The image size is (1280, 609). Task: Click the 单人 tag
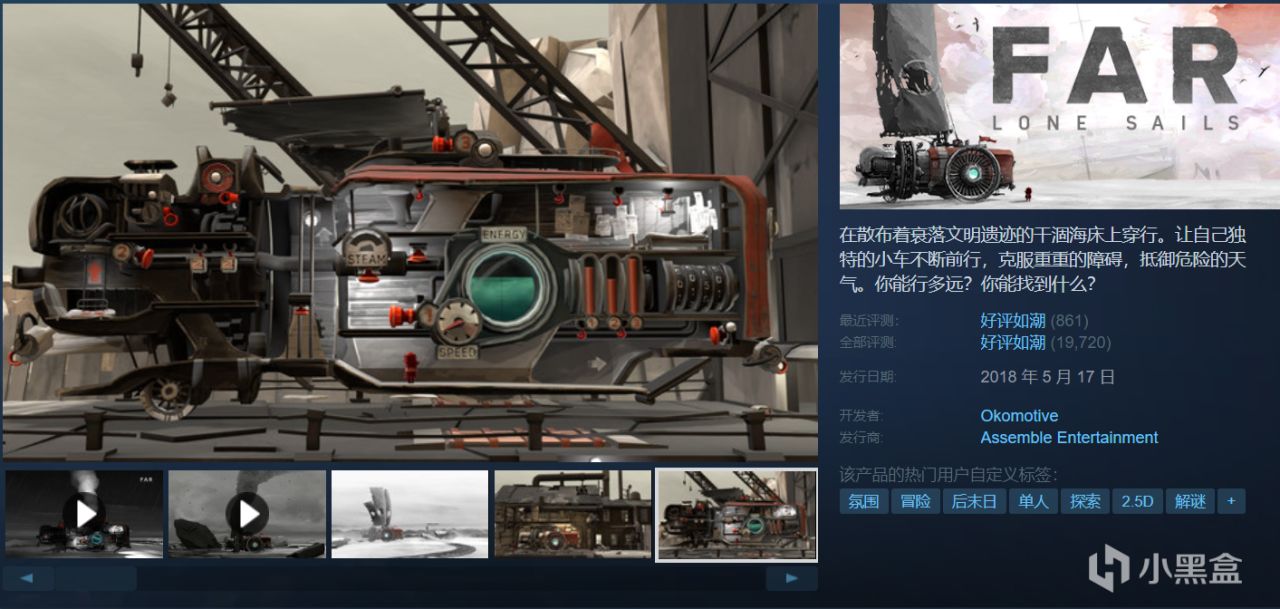(1033, 501)
